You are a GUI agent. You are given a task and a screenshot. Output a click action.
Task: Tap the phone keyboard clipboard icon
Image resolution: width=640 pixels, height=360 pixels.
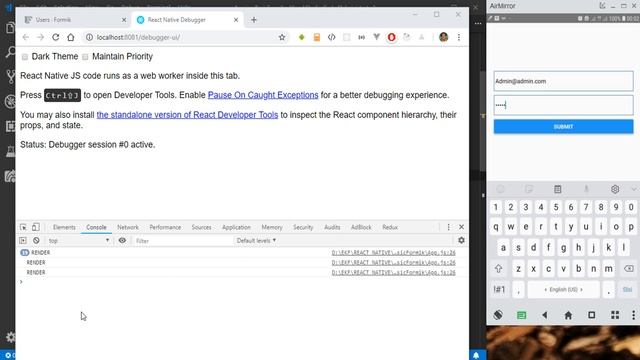pos(558,189)
